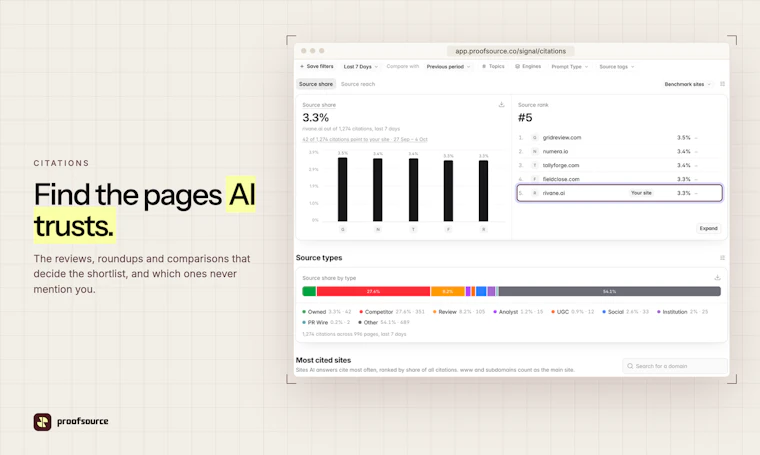Toggle the Review legend item
This screenshot has width=760, height=455.
point(459,312)
